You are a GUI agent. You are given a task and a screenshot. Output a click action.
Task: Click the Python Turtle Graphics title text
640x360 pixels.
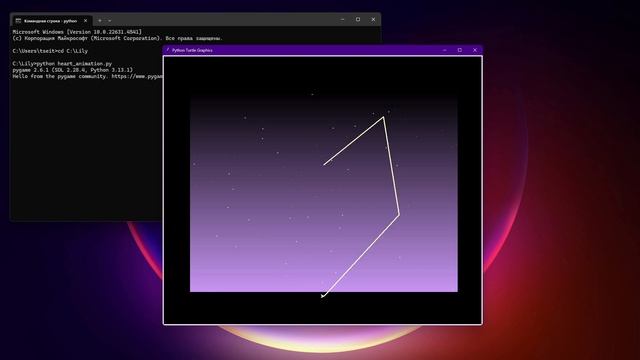tap(192, 50)
